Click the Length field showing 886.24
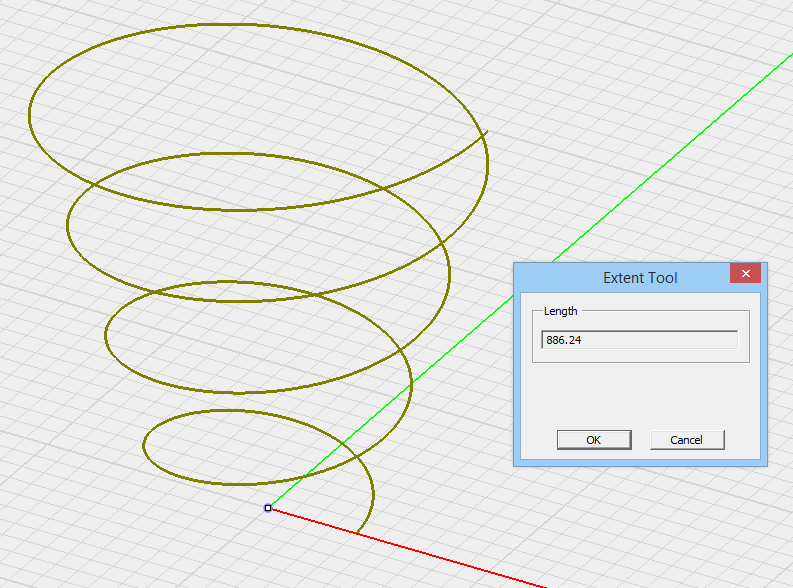The width and height of the screenshot is (793, 588). pyautogui.click(x=639, y=340)
